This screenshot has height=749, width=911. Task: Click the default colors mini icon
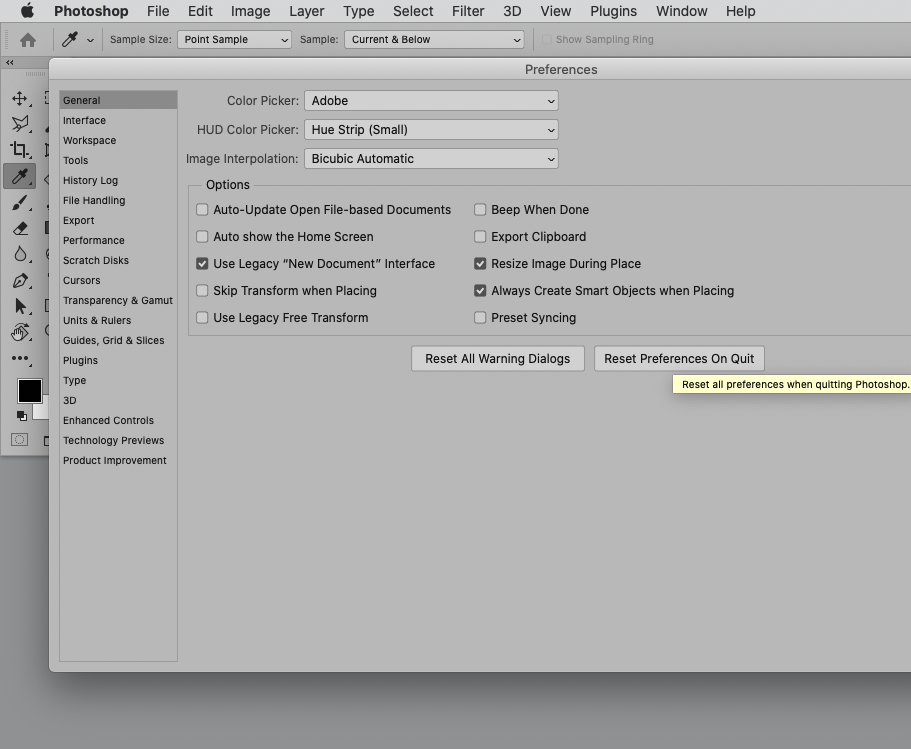pyautogui.click(x=21, y=415)
